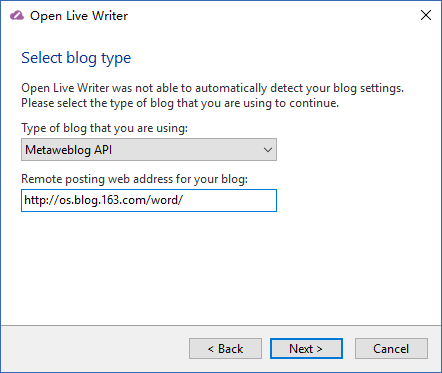The height and width of the screenshot is (373, 442).
Task: Click the 'Remote posting web address' label
Action: coord(134,179)
